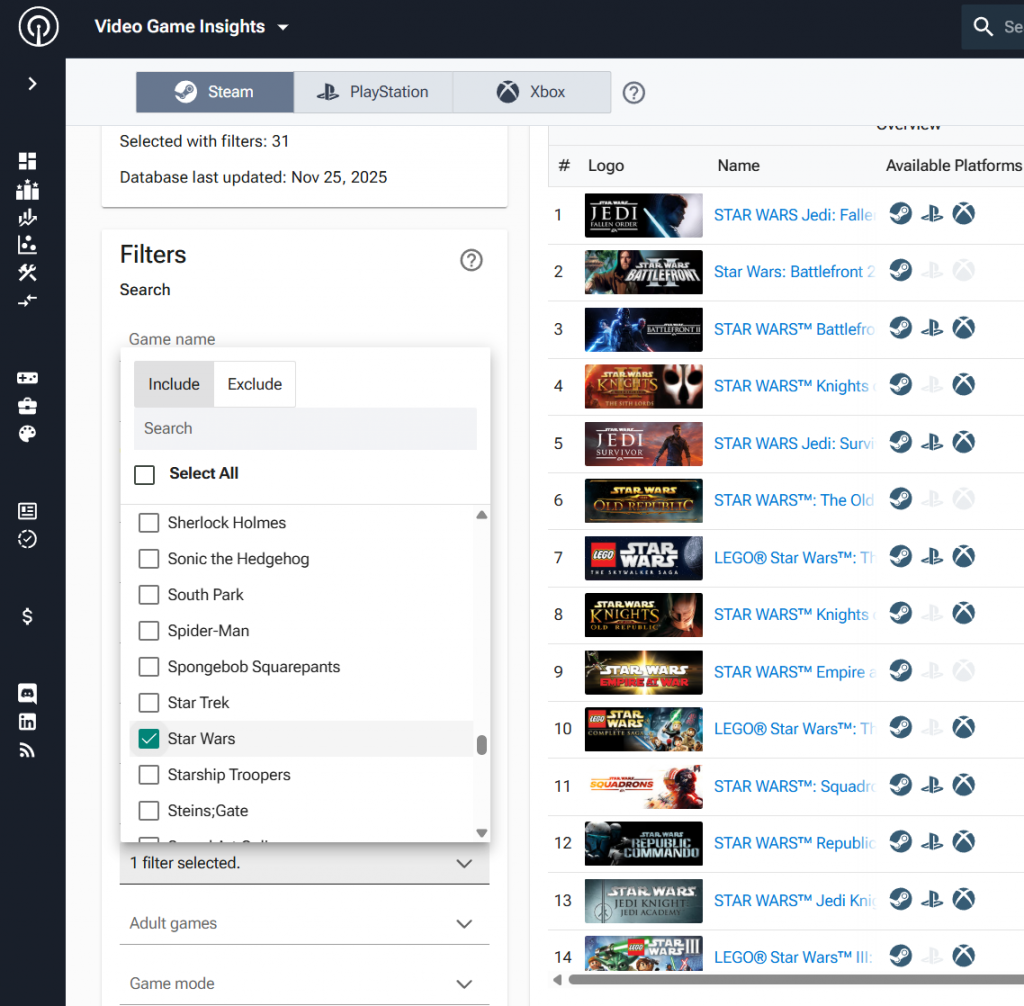The height and width of the screenshot is (1006, 1024).
Task: Uncheck the Star Wars checkbox
Action: (149, 739)
